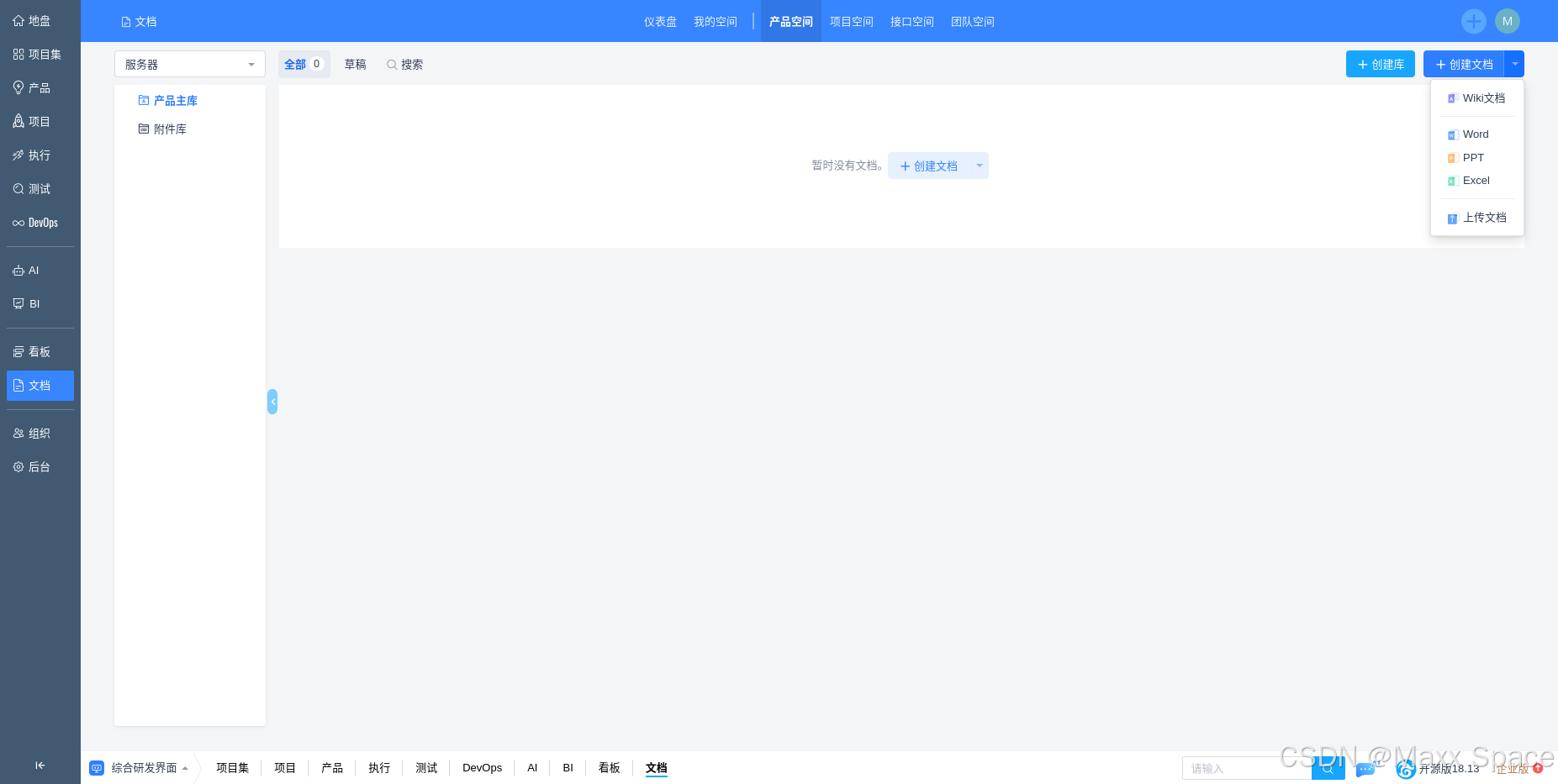
Task: Open AI in the bottom bar
Action: (532, 768)
